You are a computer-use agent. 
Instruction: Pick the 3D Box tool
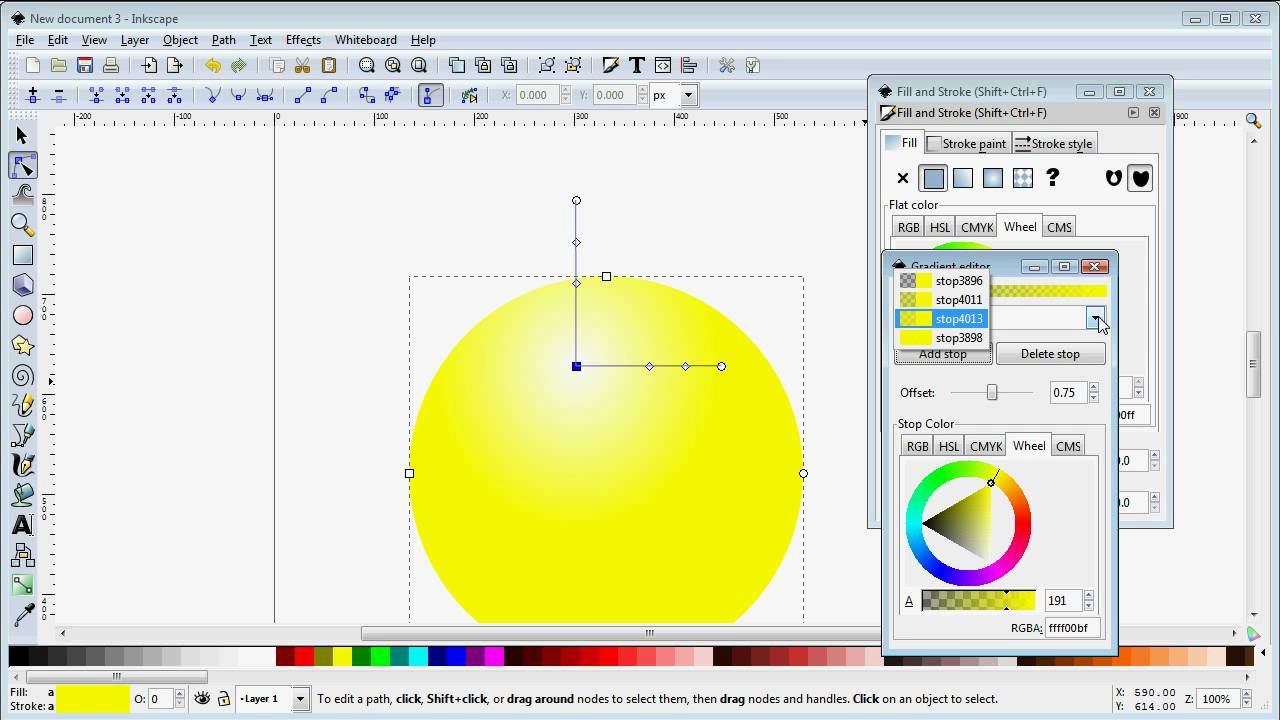(22, 285)
